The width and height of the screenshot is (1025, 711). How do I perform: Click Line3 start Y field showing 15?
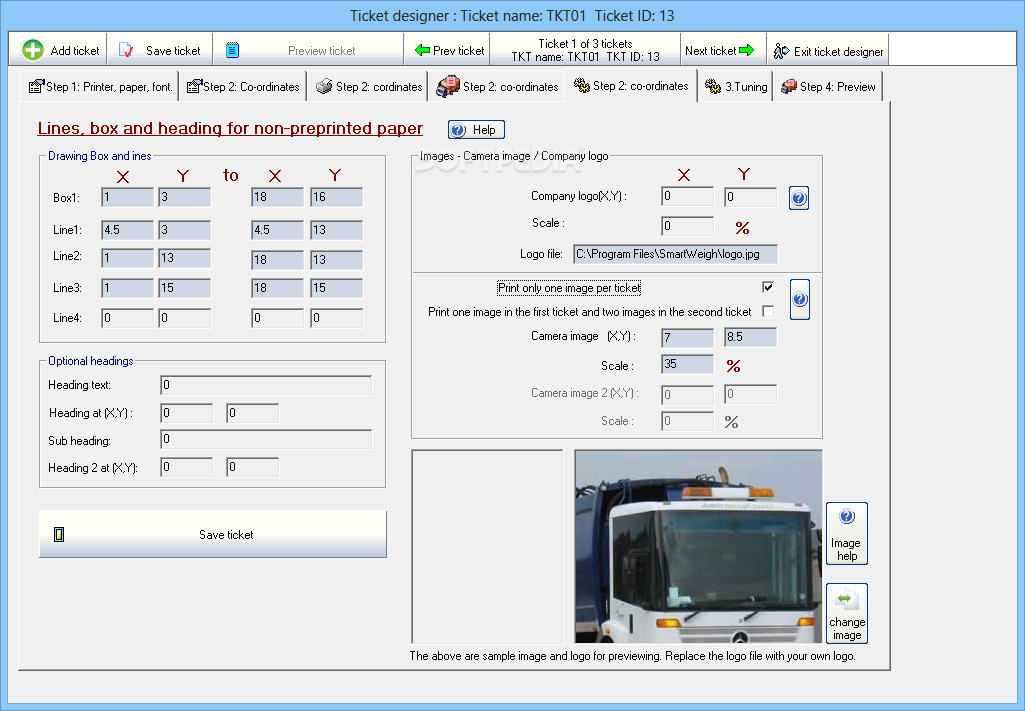184,288
